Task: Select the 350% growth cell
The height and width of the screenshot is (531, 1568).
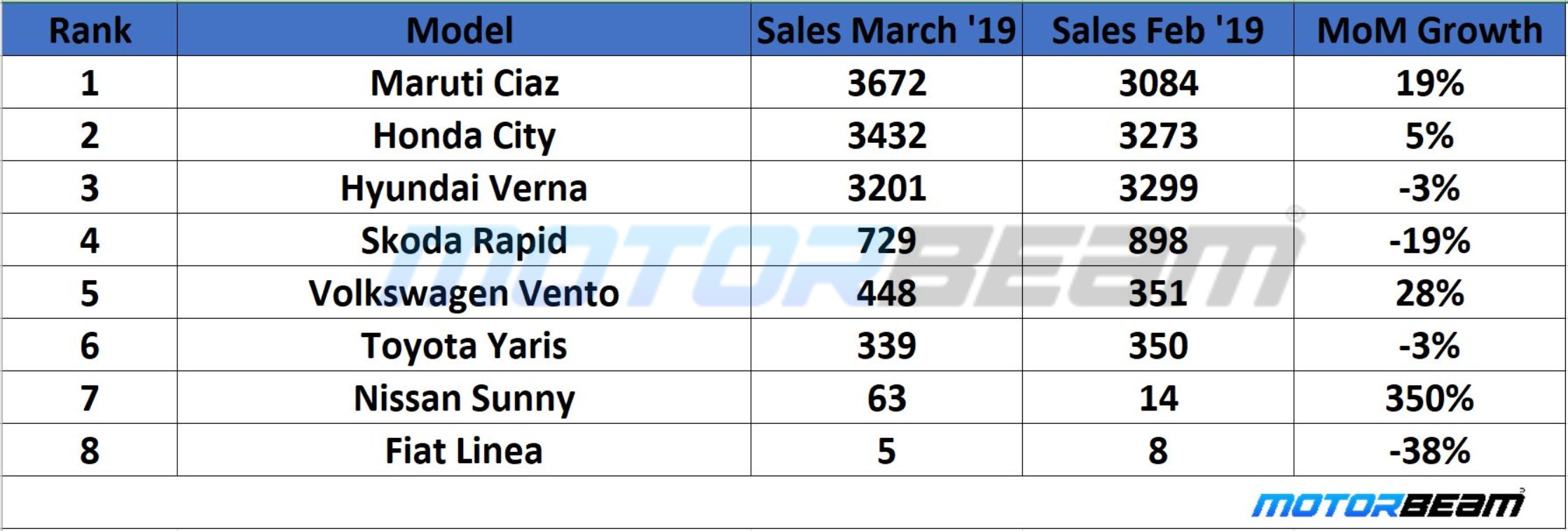Action: 1429,399
